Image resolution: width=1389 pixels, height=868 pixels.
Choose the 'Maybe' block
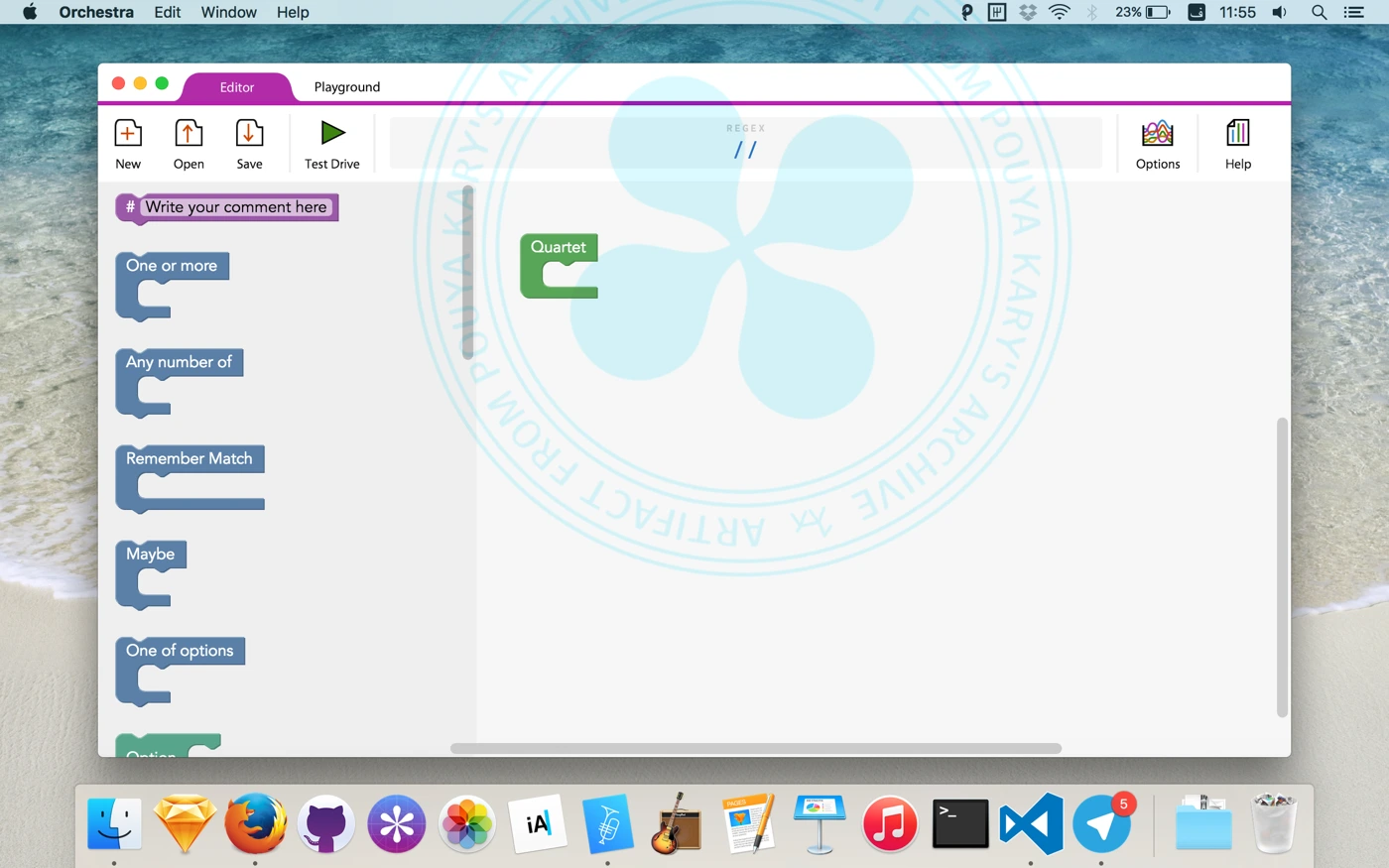pos(150,555)
